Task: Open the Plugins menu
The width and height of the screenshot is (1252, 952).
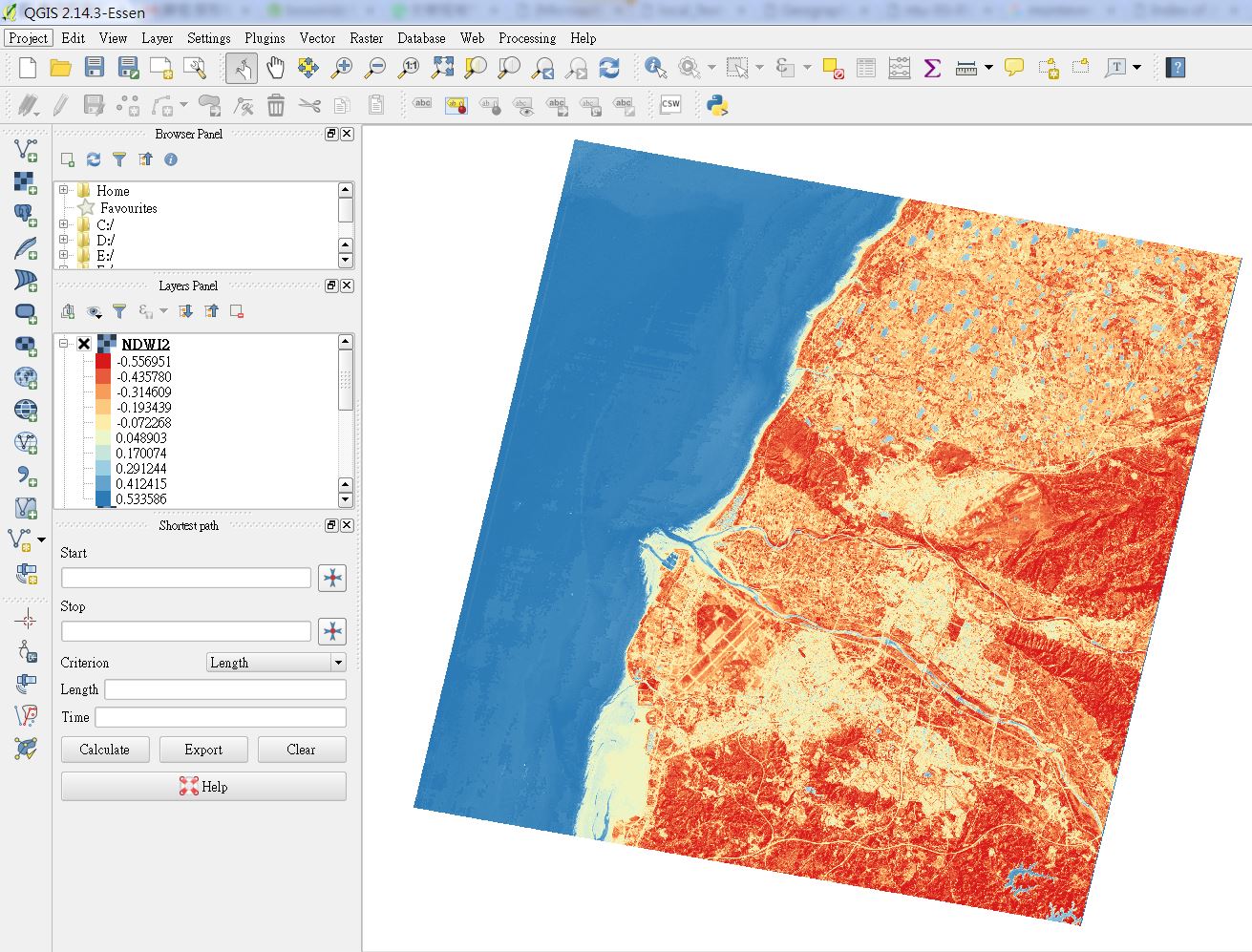Action: (265, 38)
